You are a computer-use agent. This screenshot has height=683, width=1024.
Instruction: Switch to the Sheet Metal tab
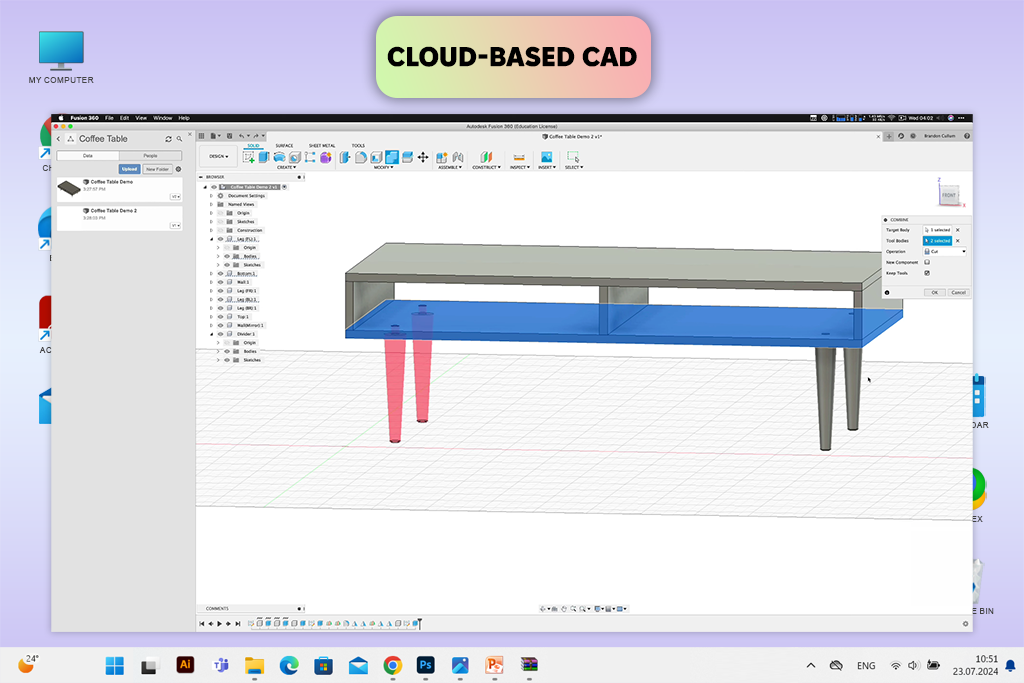pos(322,146)
